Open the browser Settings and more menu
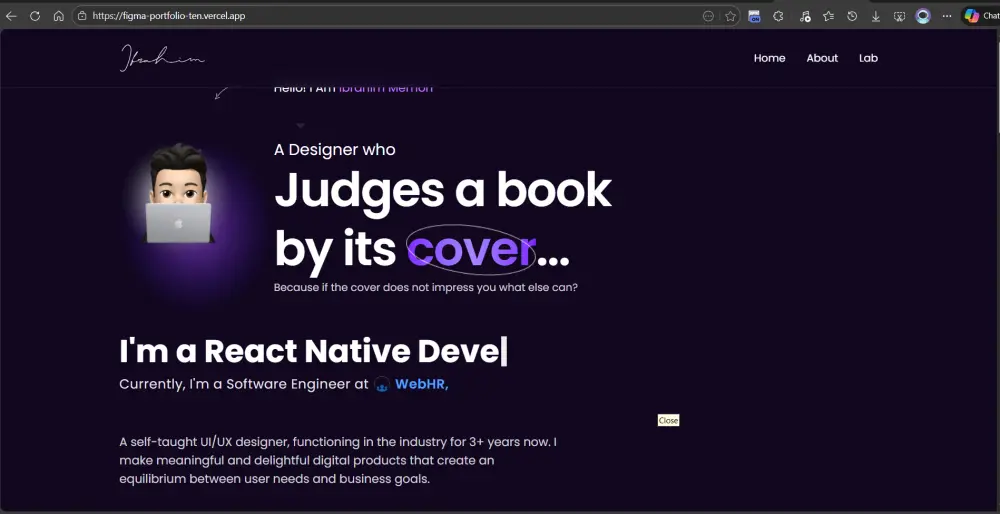Viewport: 1000px width, 514px height. click(x=947, y=16)
